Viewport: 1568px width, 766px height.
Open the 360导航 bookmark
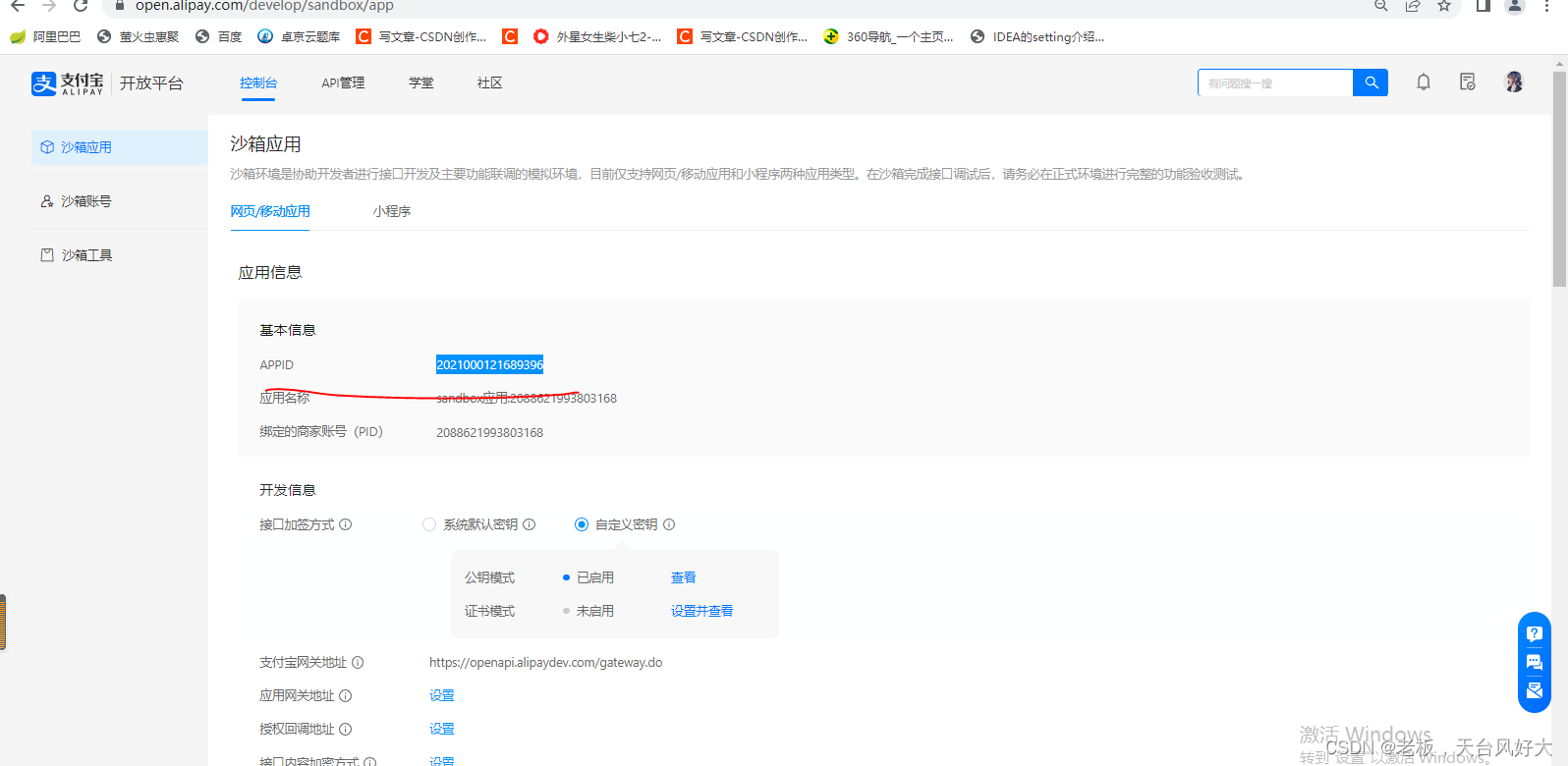click(888, 36)
